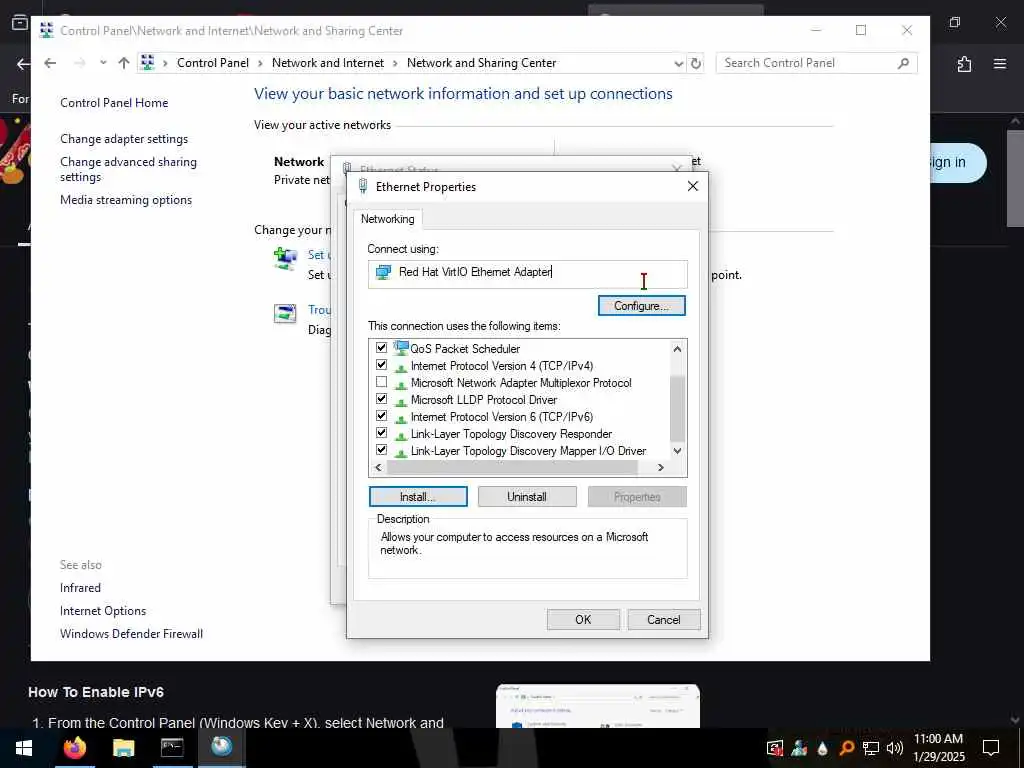Select Internet Protocol Version 6 (TCP/IPv6) row text
The width and height of the screenshot is (1024, 768).
[502, 417]
